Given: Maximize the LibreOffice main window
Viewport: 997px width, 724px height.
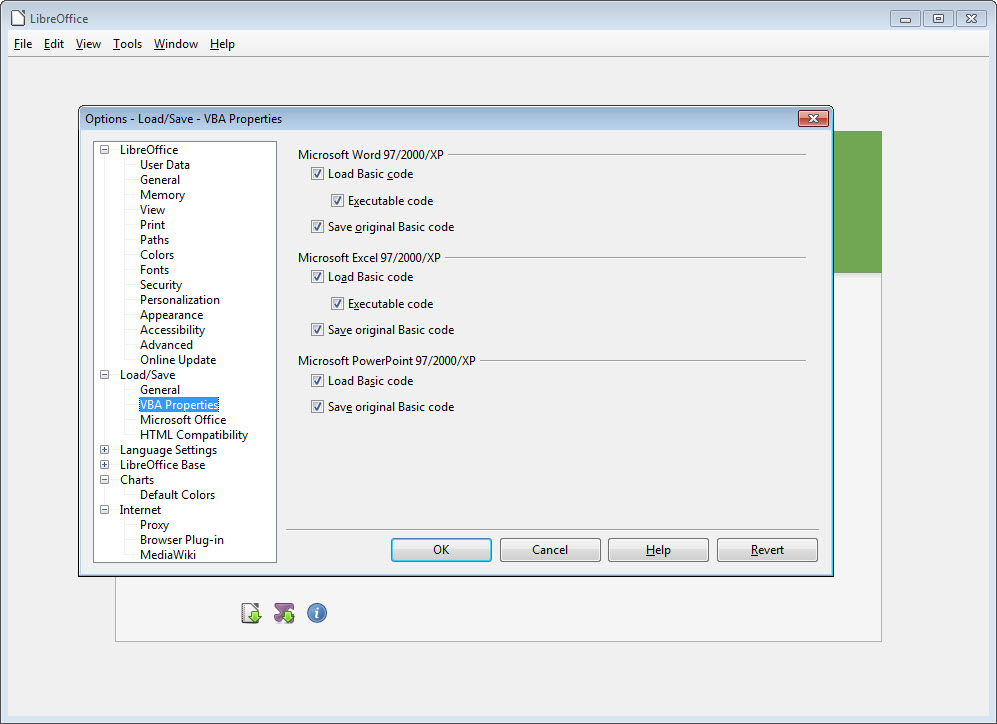Looking at the screenshot, I should coord(938,18).
